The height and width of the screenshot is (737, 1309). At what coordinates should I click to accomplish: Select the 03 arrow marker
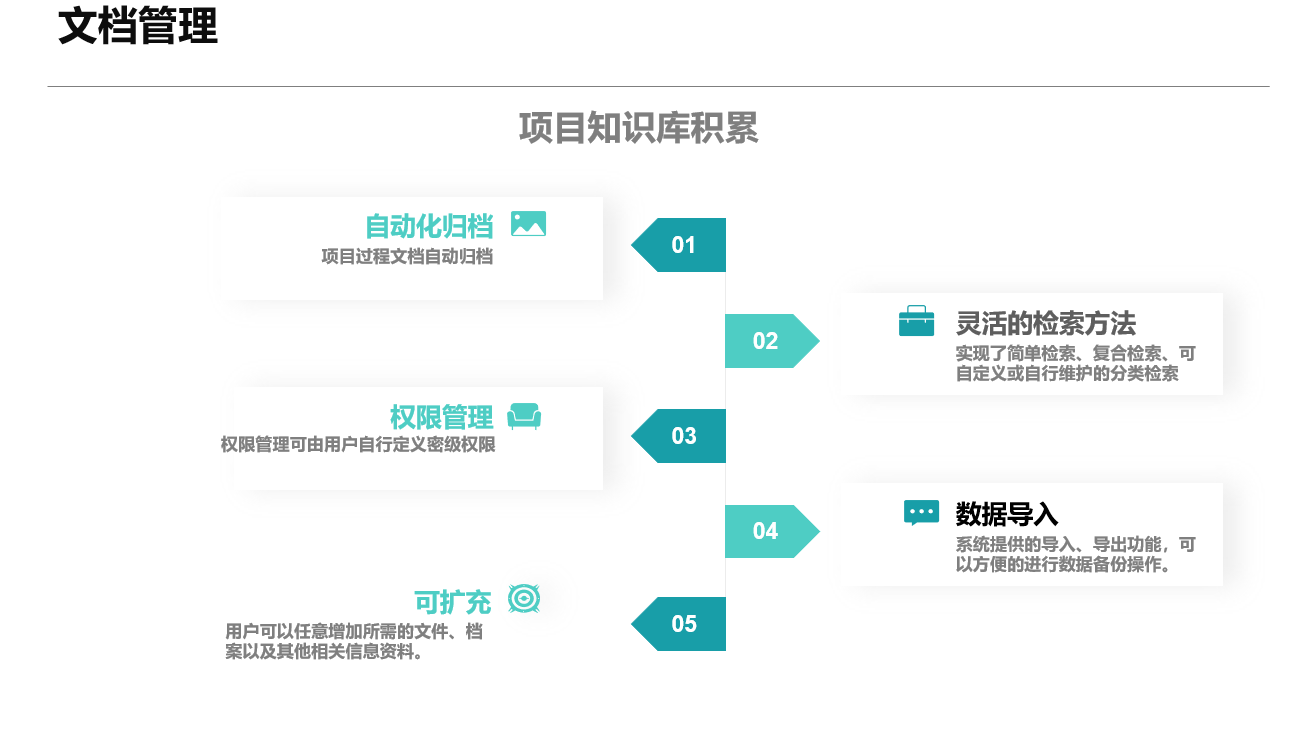tap(678, 436)
